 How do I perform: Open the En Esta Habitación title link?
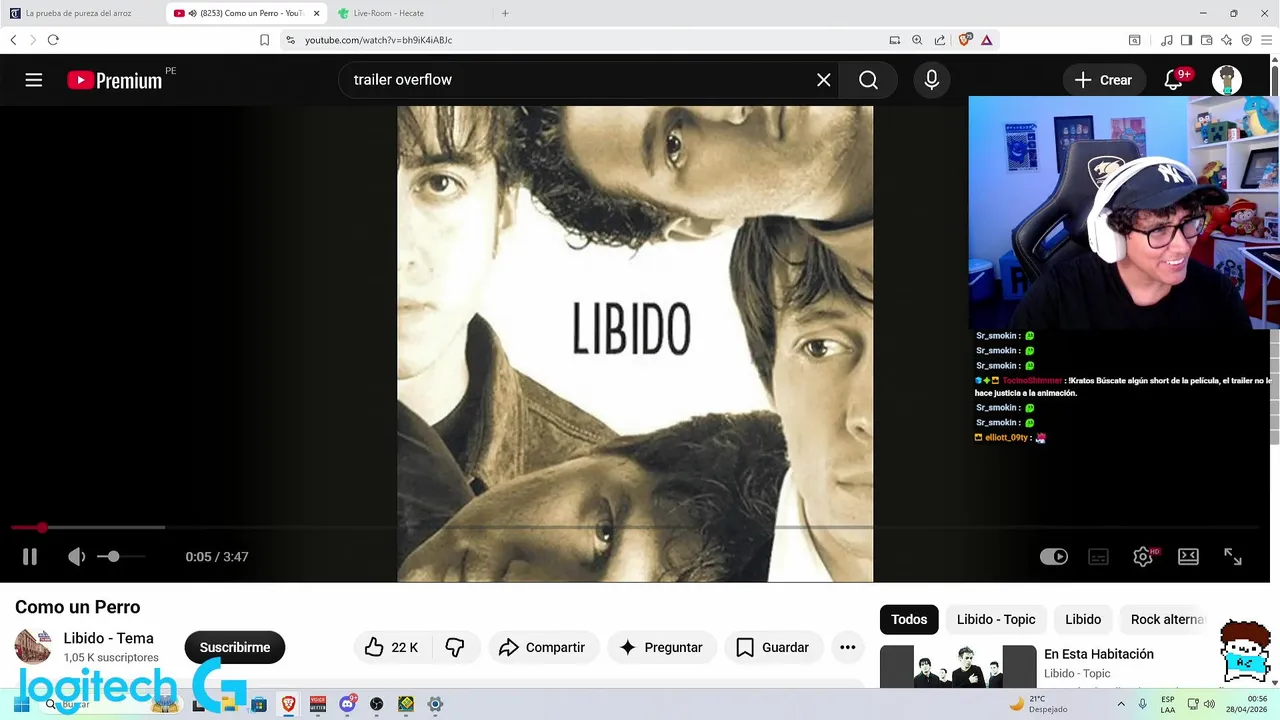click(x=1099, y=654)
